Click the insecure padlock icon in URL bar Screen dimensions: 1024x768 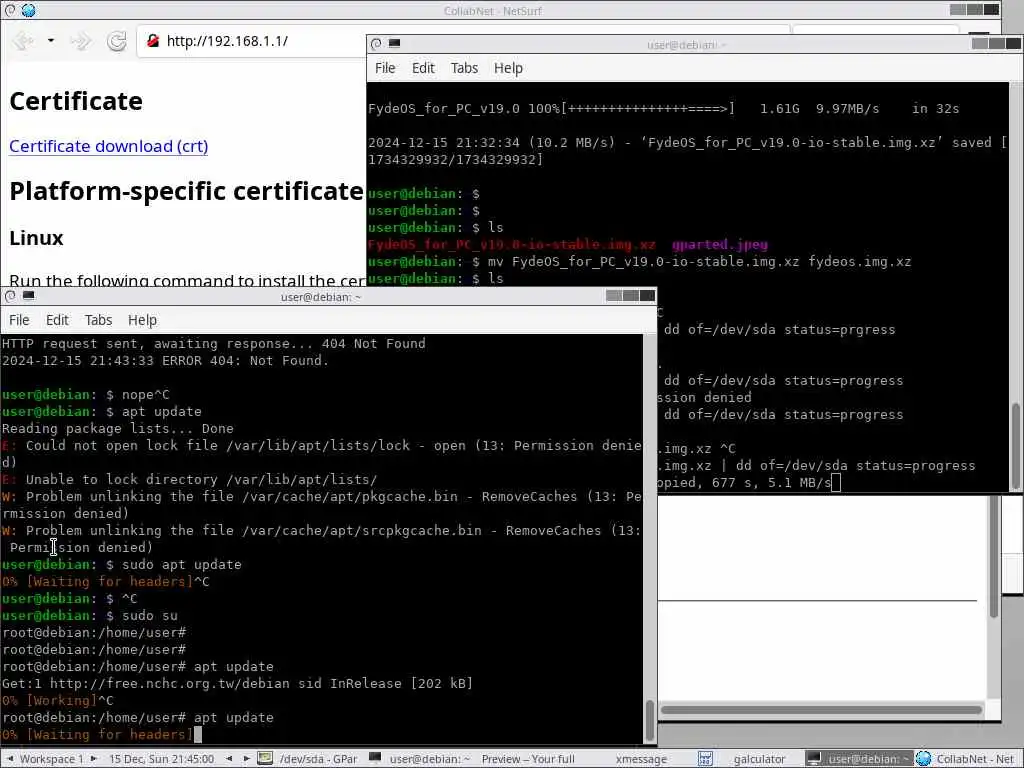(x=153, y=41)
